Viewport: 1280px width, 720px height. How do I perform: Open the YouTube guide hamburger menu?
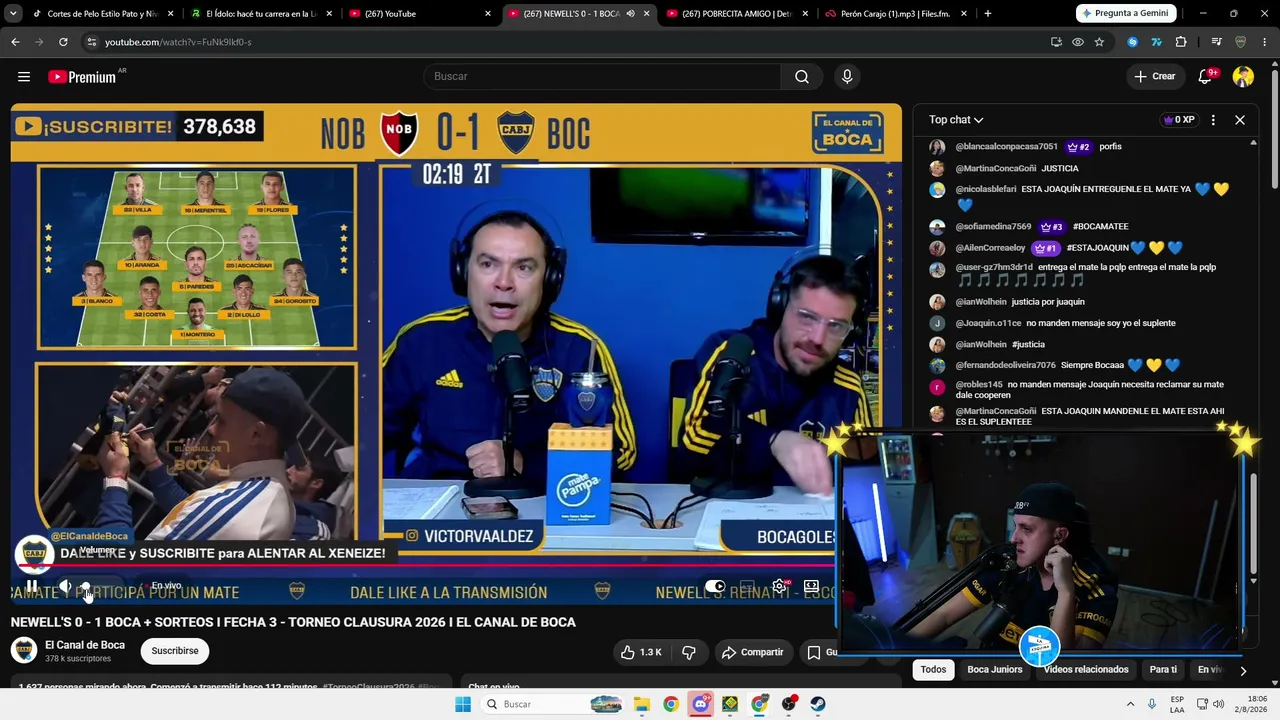(x=24, y=77)
